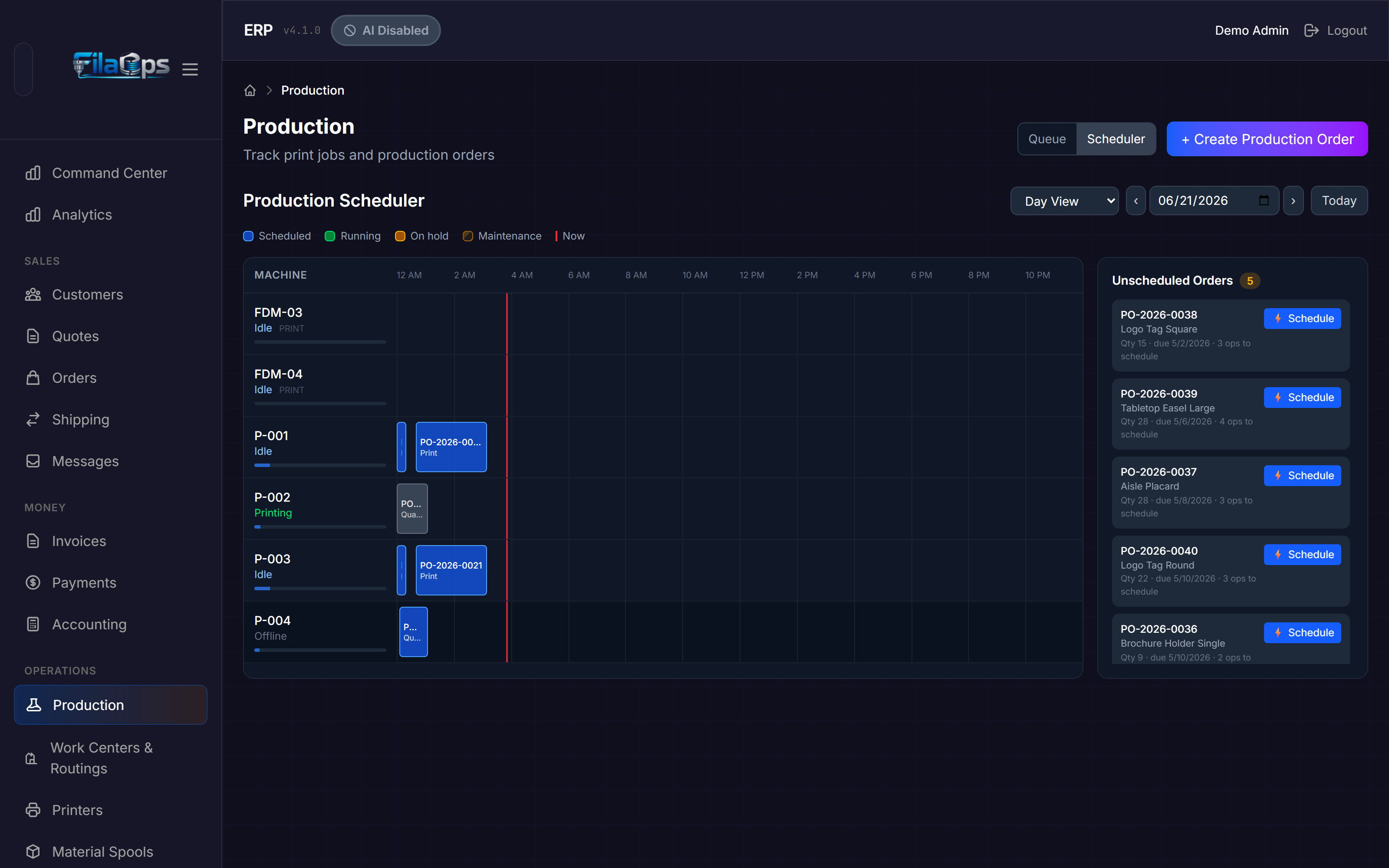1389x868 pixels.
Task: Schedule order PO-2026-0037
Action: (x=1302, y=475)
